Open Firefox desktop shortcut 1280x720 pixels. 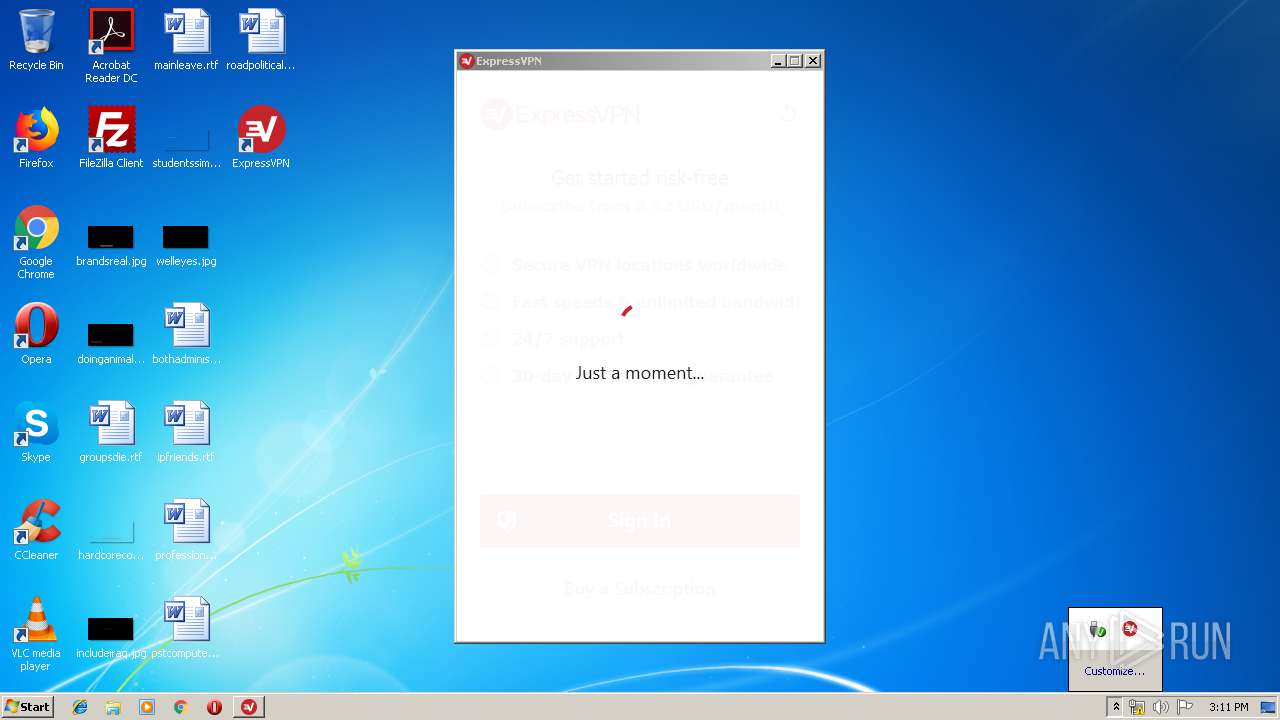[36, 138]
